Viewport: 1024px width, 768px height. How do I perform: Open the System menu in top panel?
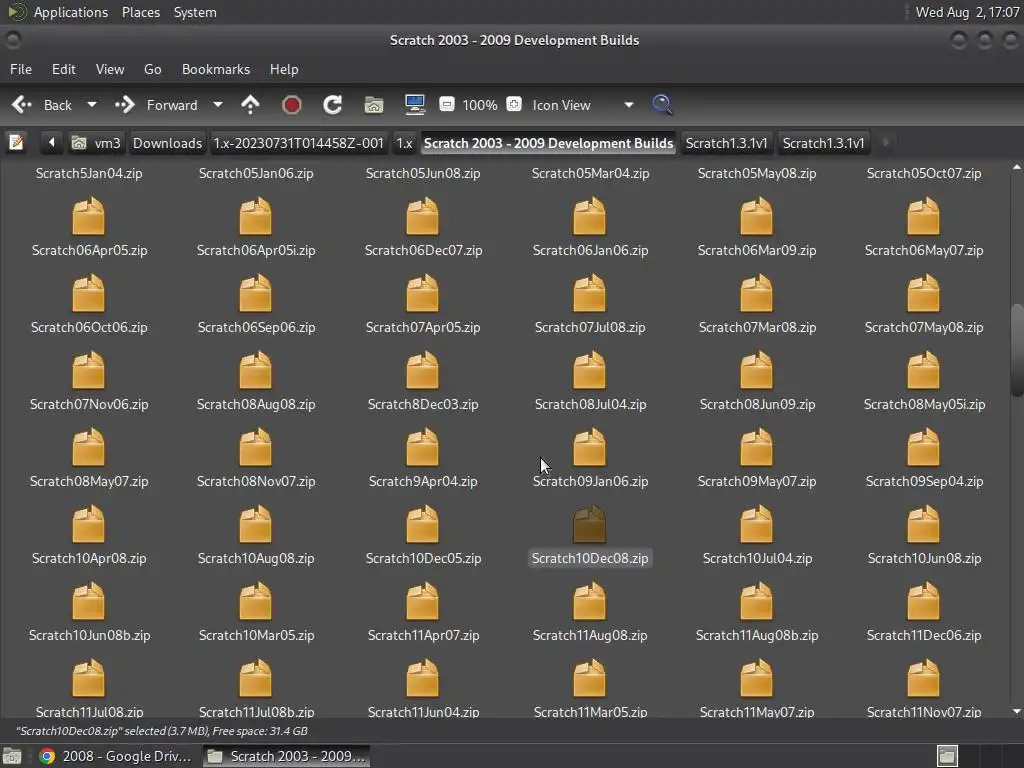[195, 12]
